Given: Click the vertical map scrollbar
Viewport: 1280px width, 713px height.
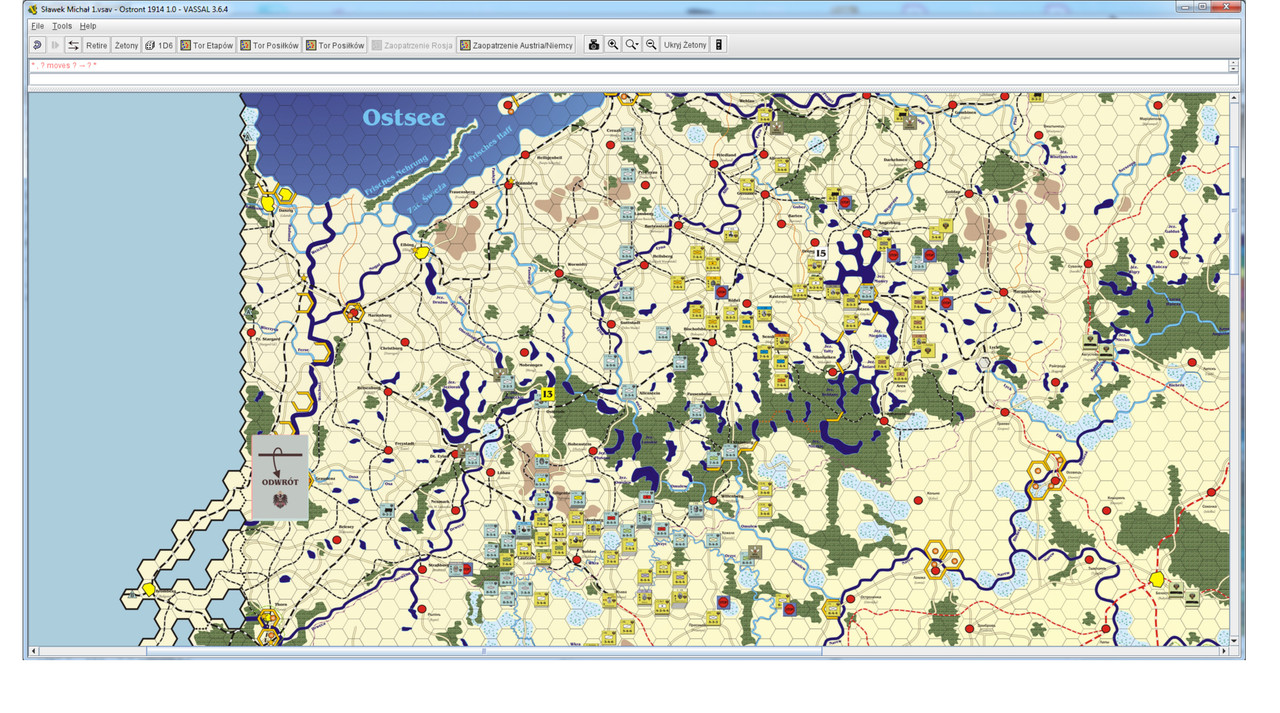Looking at the screenshot, I should (x=1235, y=210).
